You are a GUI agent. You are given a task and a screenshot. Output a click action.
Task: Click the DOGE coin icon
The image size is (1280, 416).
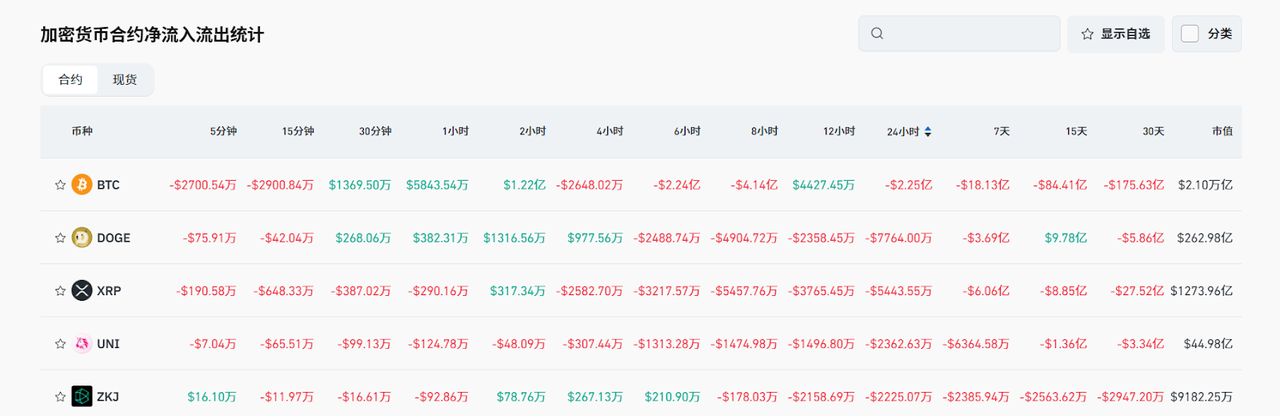81,238
